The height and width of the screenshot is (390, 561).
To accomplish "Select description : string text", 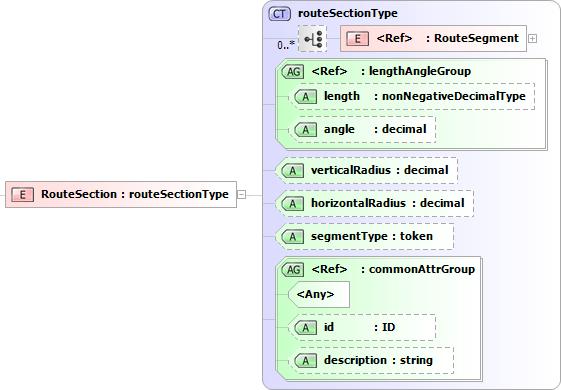I will tap(378, 360).
